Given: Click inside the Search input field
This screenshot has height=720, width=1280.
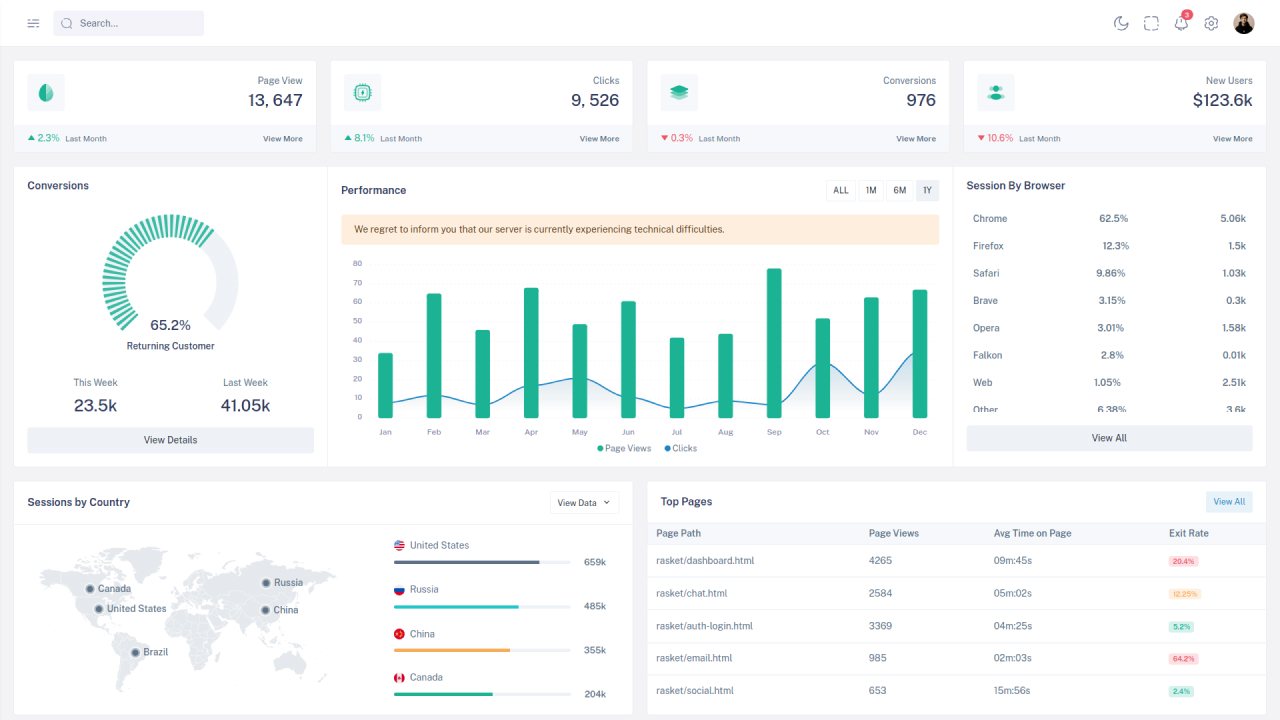Looking at the screenshot, I should pos(128,22).
